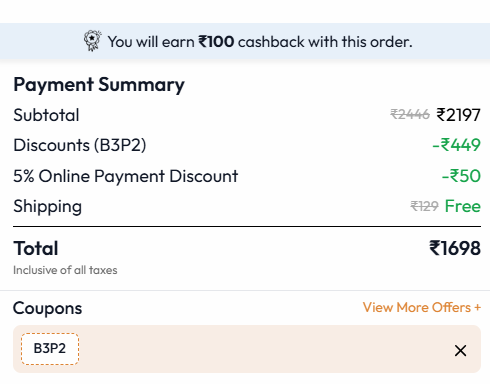The height and width of the screenshot is (384, 490).
Task: Click the Coupons section heading
Action: point(47,308)
